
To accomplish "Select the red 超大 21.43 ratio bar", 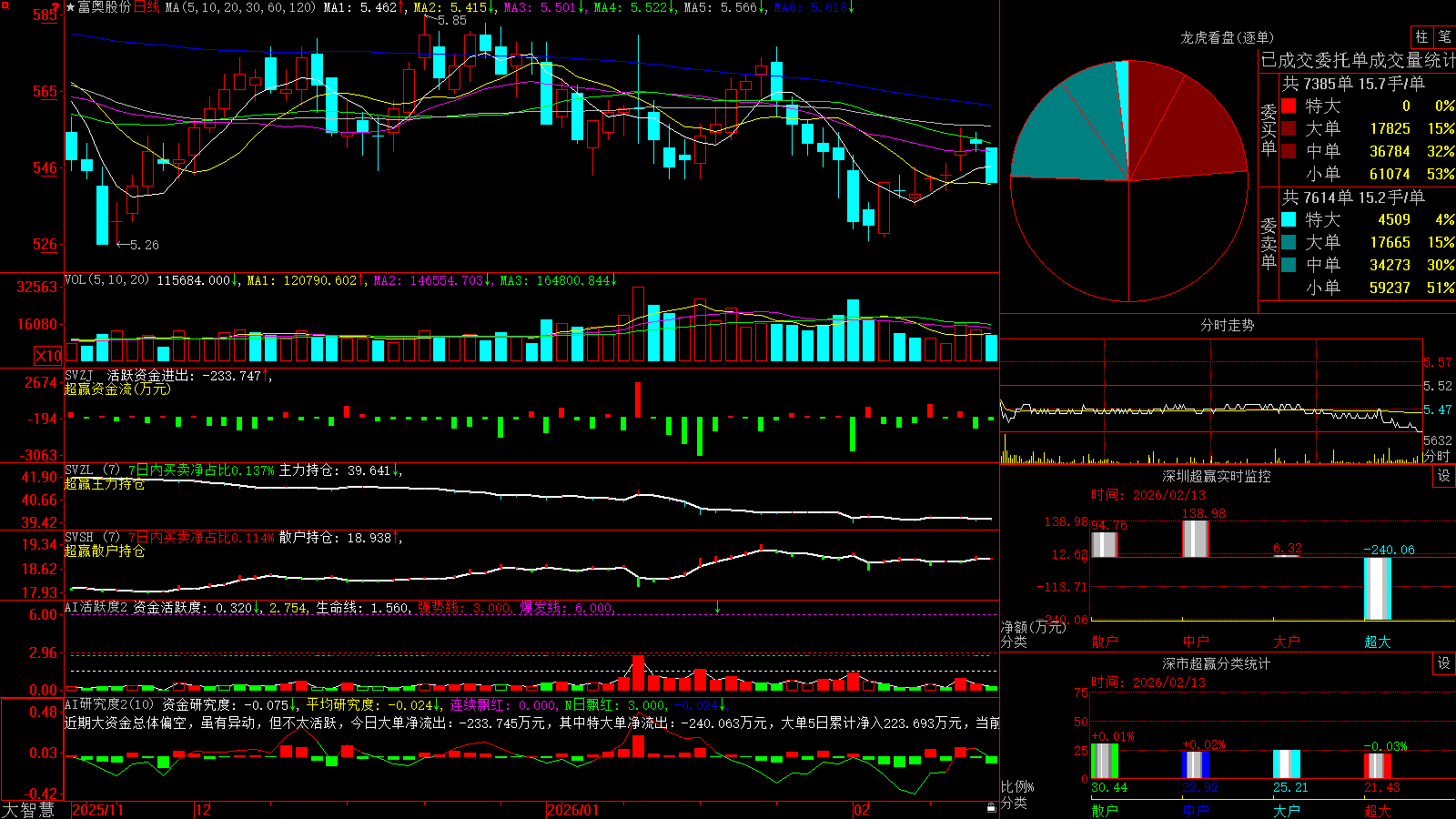I will click(x=1377, y=765).
